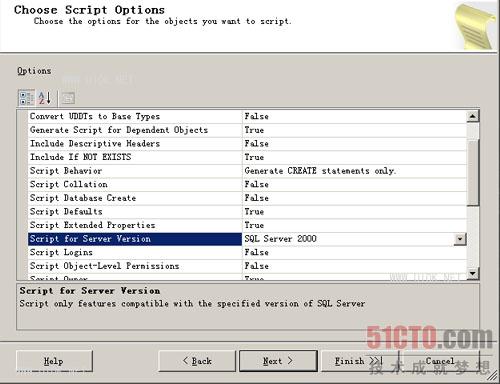The height and width of the screenshot is (384, 500).
Task: Go back with the Back button
Action: (197, 361)
